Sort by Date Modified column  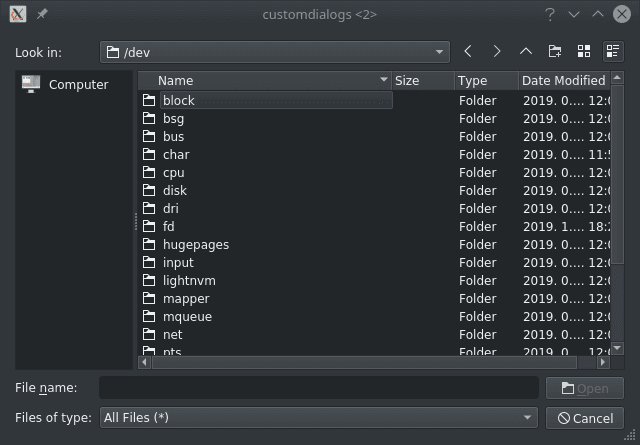click(563, 80)
